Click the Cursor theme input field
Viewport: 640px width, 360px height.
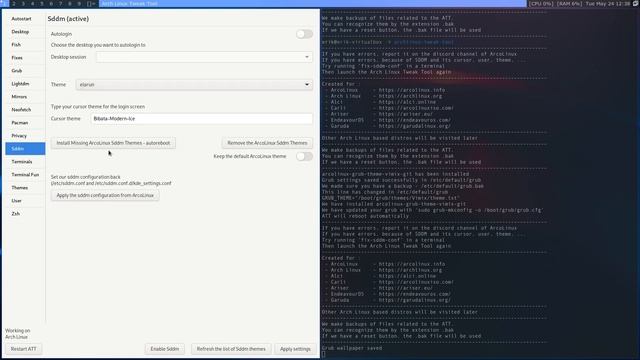202,119
